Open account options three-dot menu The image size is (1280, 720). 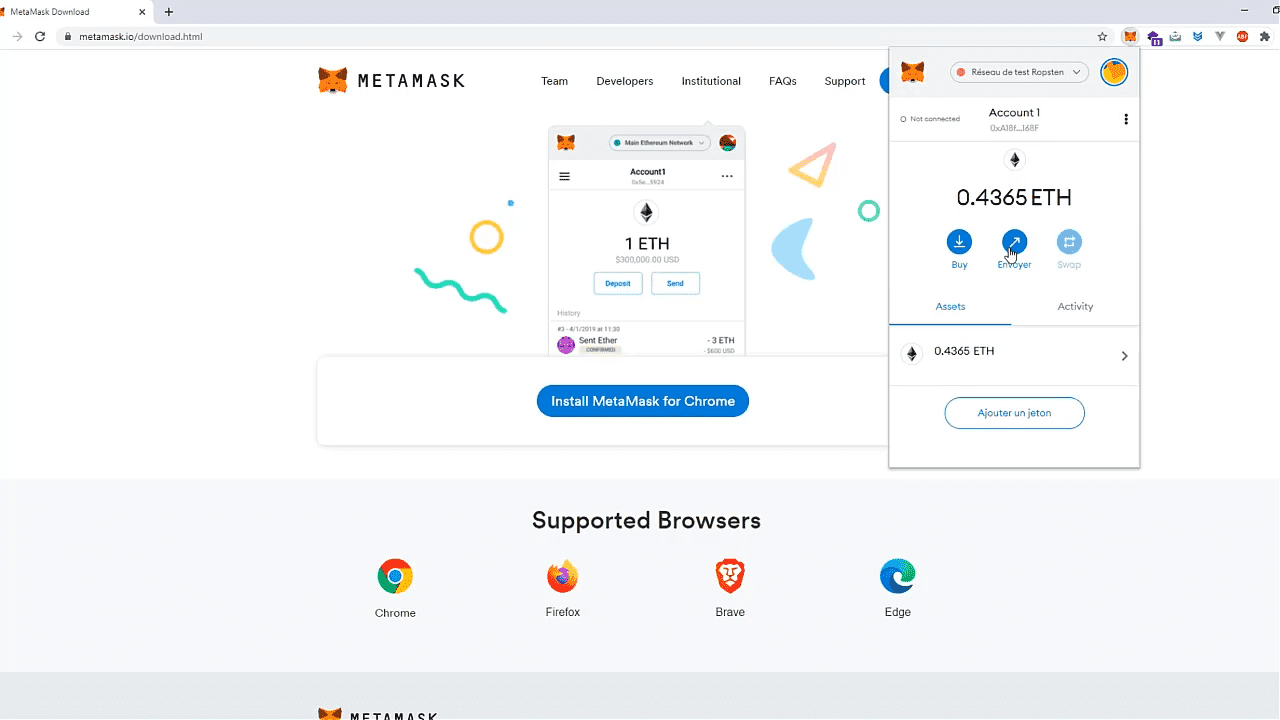(x=1126, y=119)
